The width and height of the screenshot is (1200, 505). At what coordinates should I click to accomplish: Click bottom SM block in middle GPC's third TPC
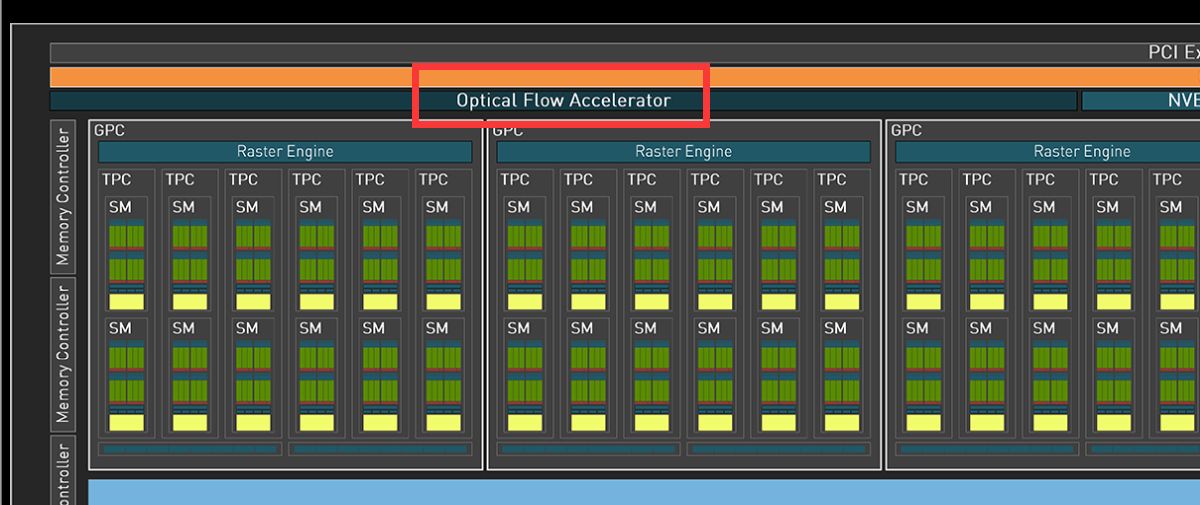point(651,375)
